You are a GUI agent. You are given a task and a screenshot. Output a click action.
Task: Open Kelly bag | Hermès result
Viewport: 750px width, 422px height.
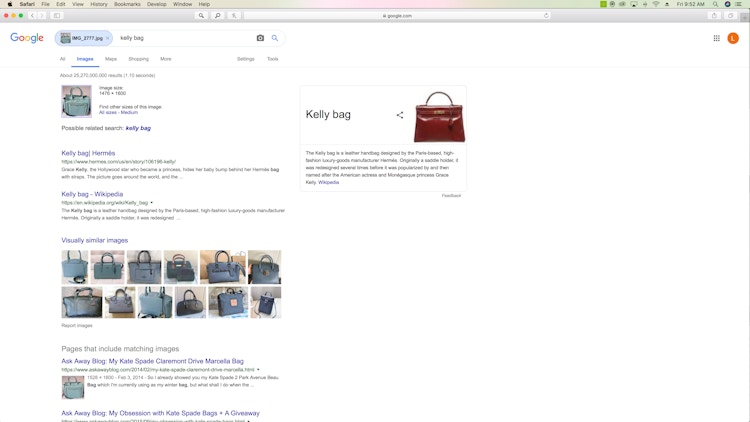pos(88,153)
